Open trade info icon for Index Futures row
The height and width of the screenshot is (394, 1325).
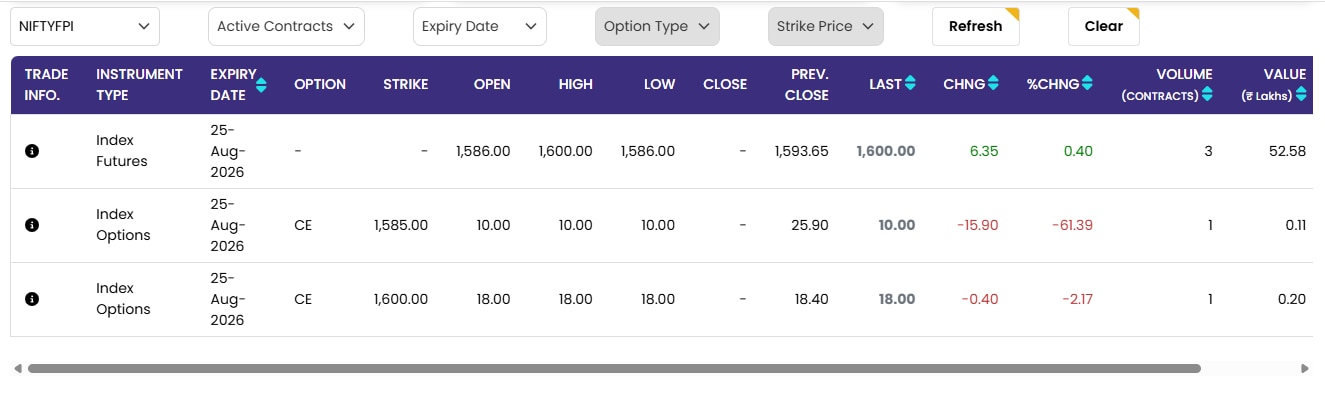(x=31, y=151)
